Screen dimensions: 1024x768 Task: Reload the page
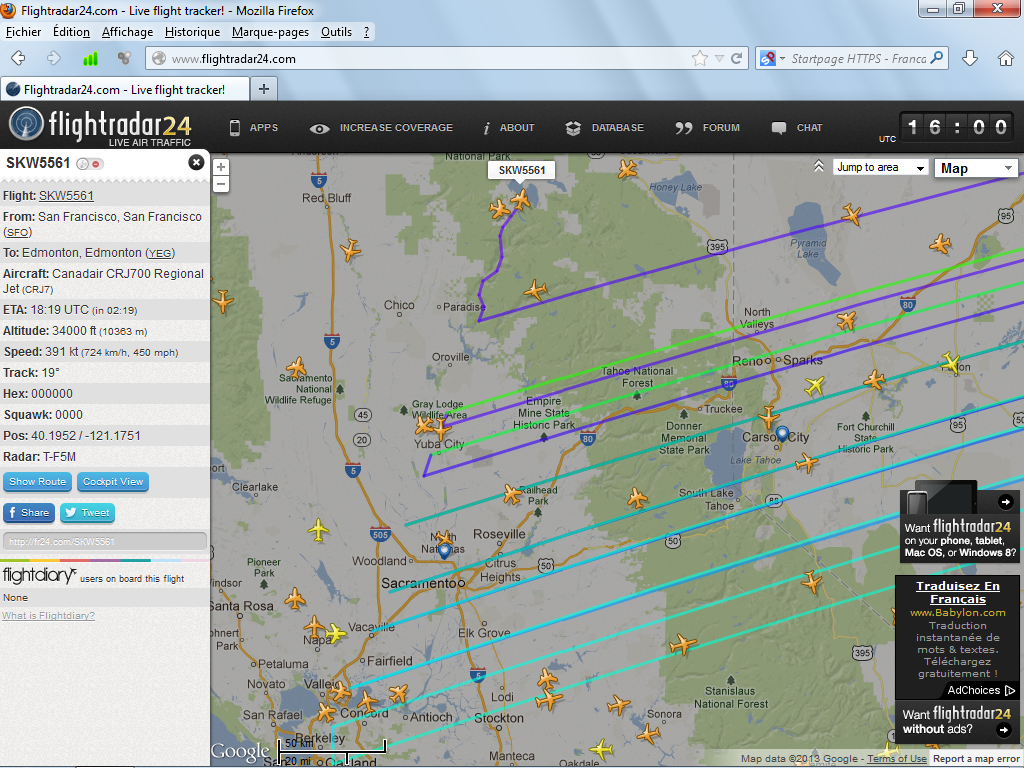click(737, 59)
